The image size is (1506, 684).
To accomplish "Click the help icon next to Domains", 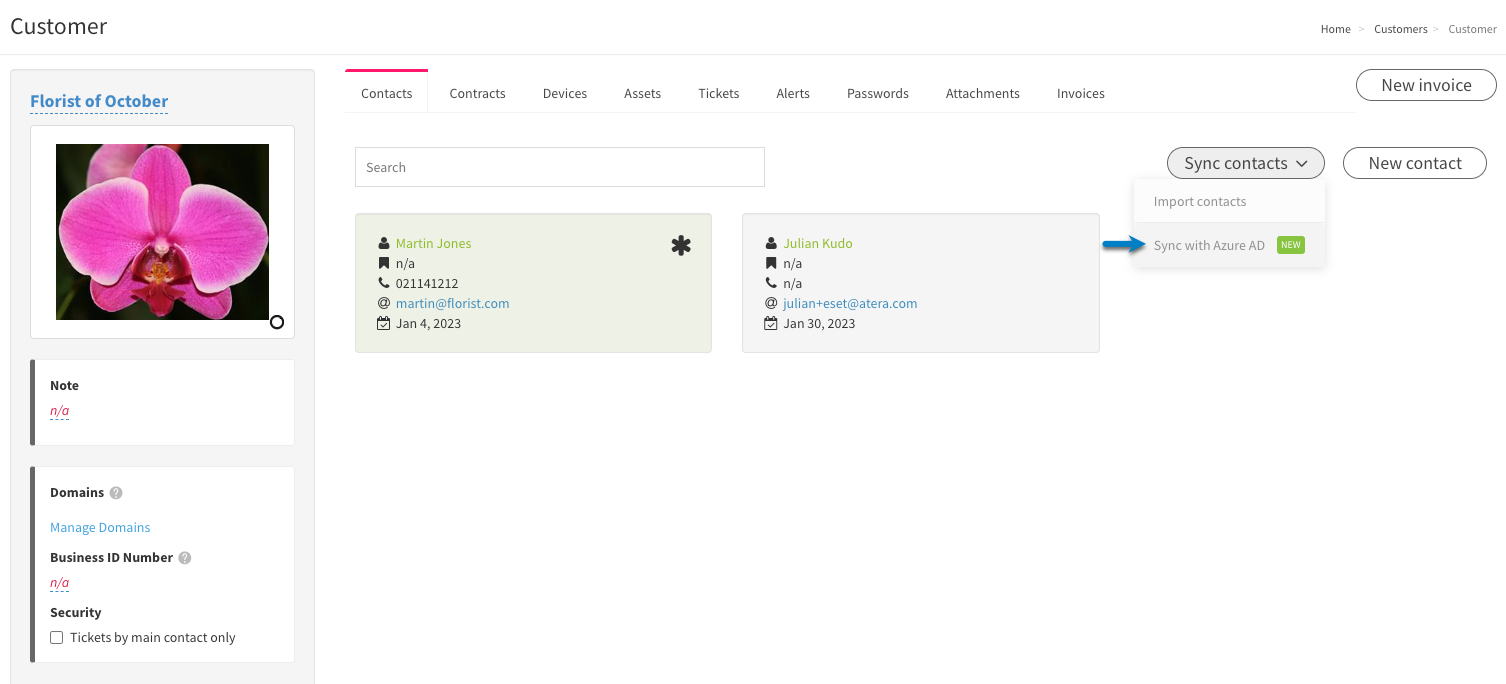I will [x=116, y=493].
